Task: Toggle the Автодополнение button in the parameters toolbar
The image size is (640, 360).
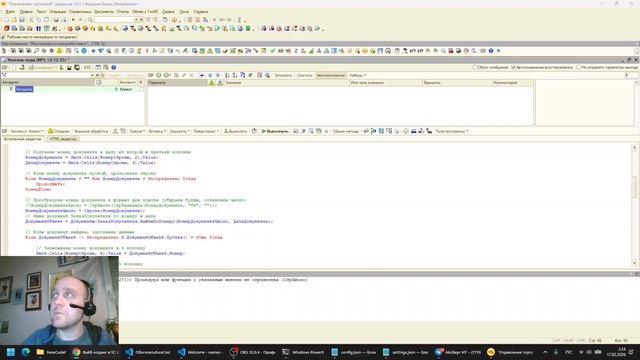Action: click(x=331, y=75)
